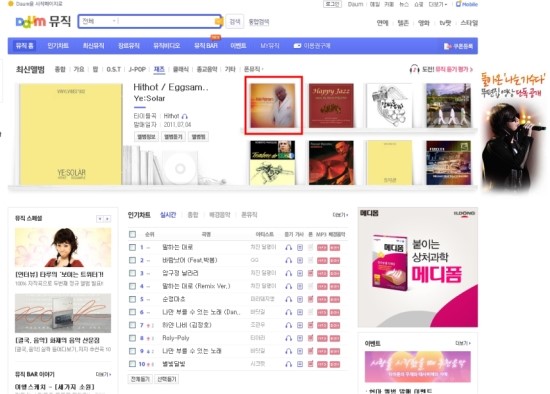This screenshot has width=550, height=394.
Task: Go to 최신뮤직 in navigation bar
Action: coord(93,46)
